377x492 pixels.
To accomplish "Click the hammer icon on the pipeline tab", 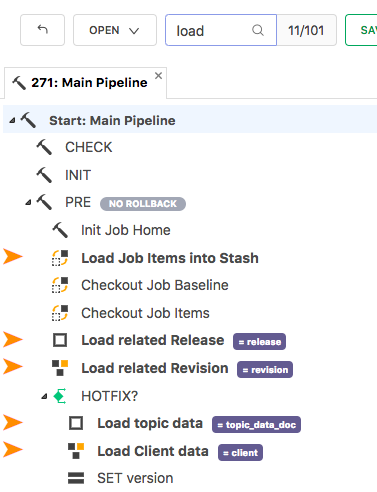I will [x=19, y=83].
